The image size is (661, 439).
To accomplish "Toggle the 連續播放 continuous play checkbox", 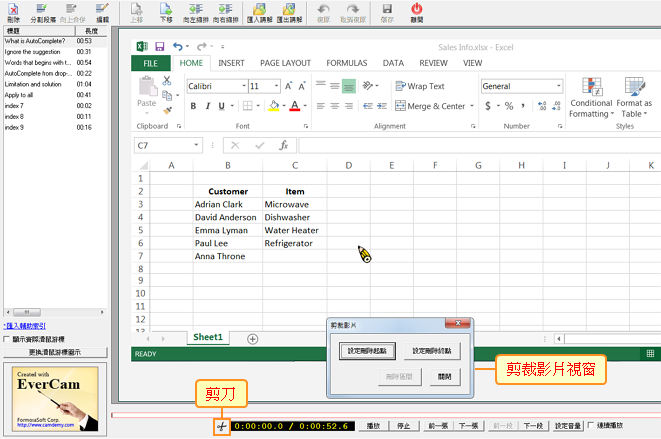I will (x=592, y=425).
